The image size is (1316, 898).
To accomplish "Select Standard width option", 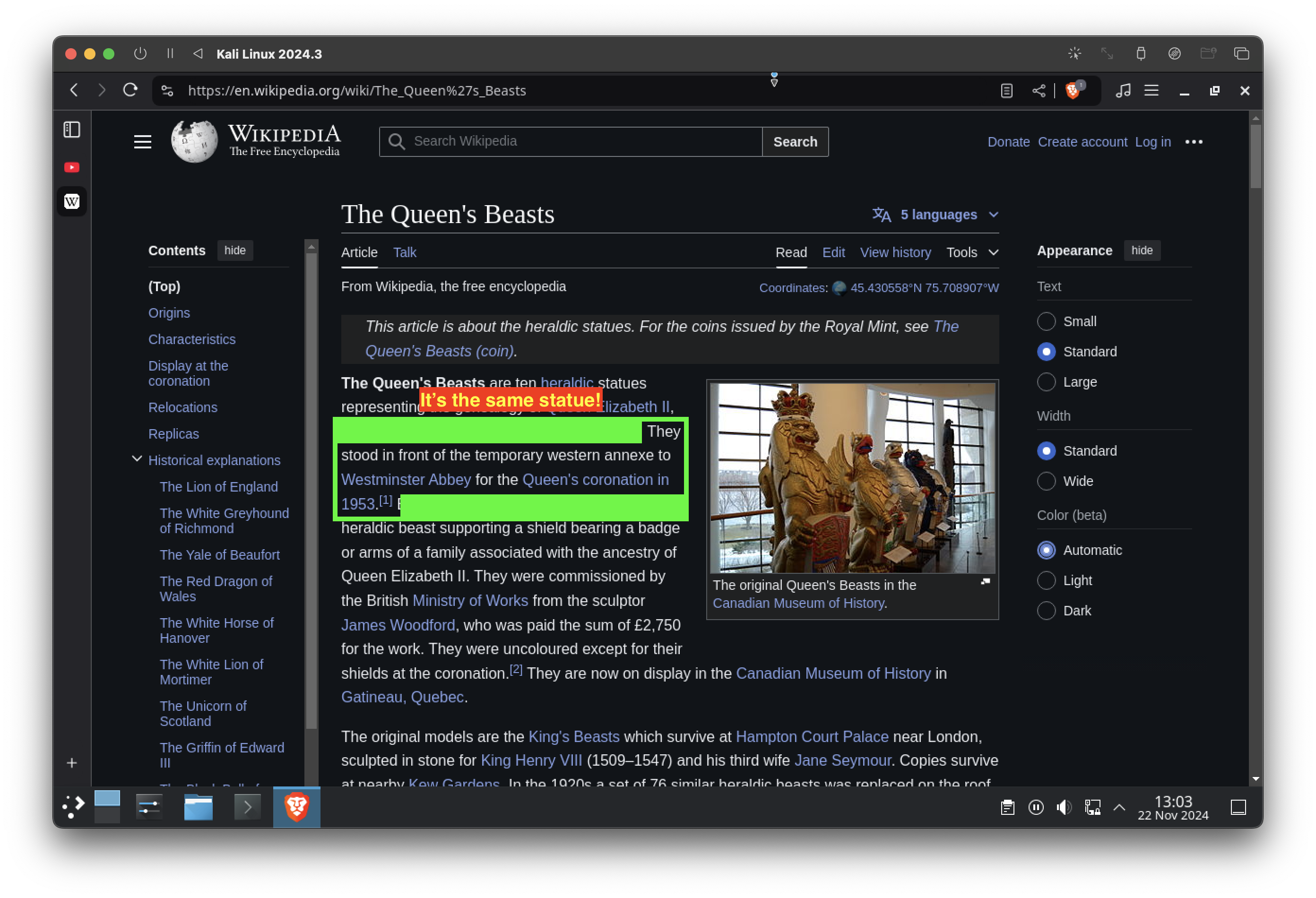I will (1047, 451).
